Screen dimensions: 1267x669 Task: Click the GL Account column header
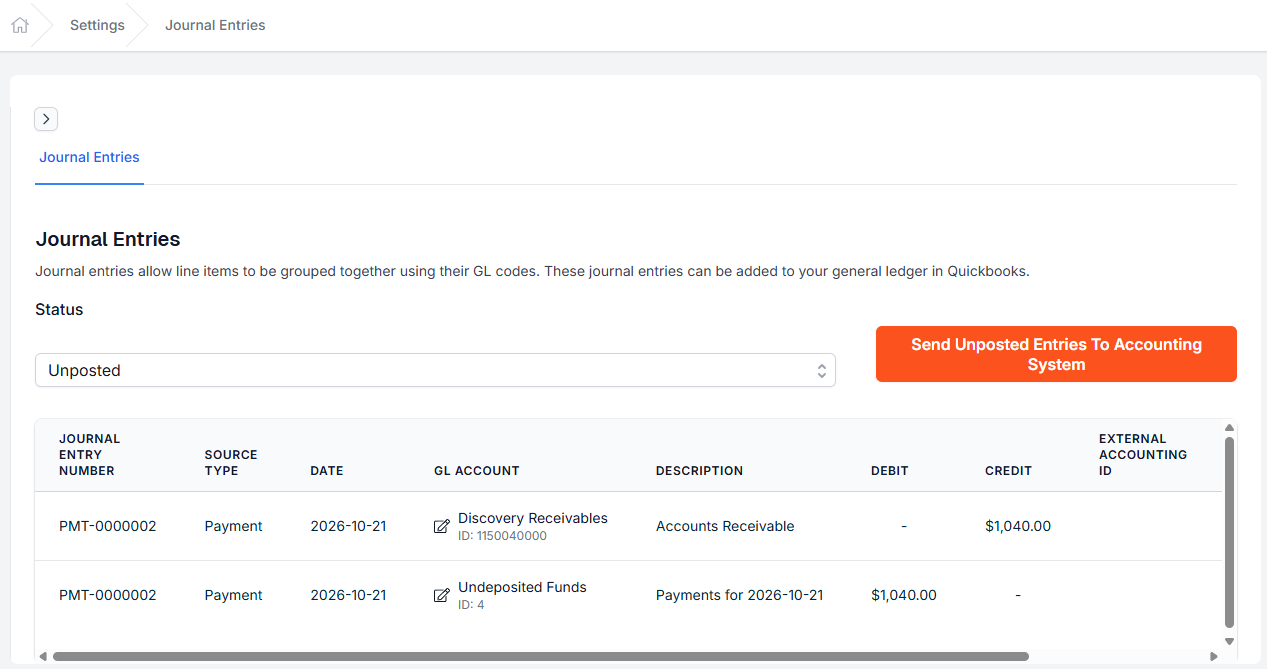[477, 471]
